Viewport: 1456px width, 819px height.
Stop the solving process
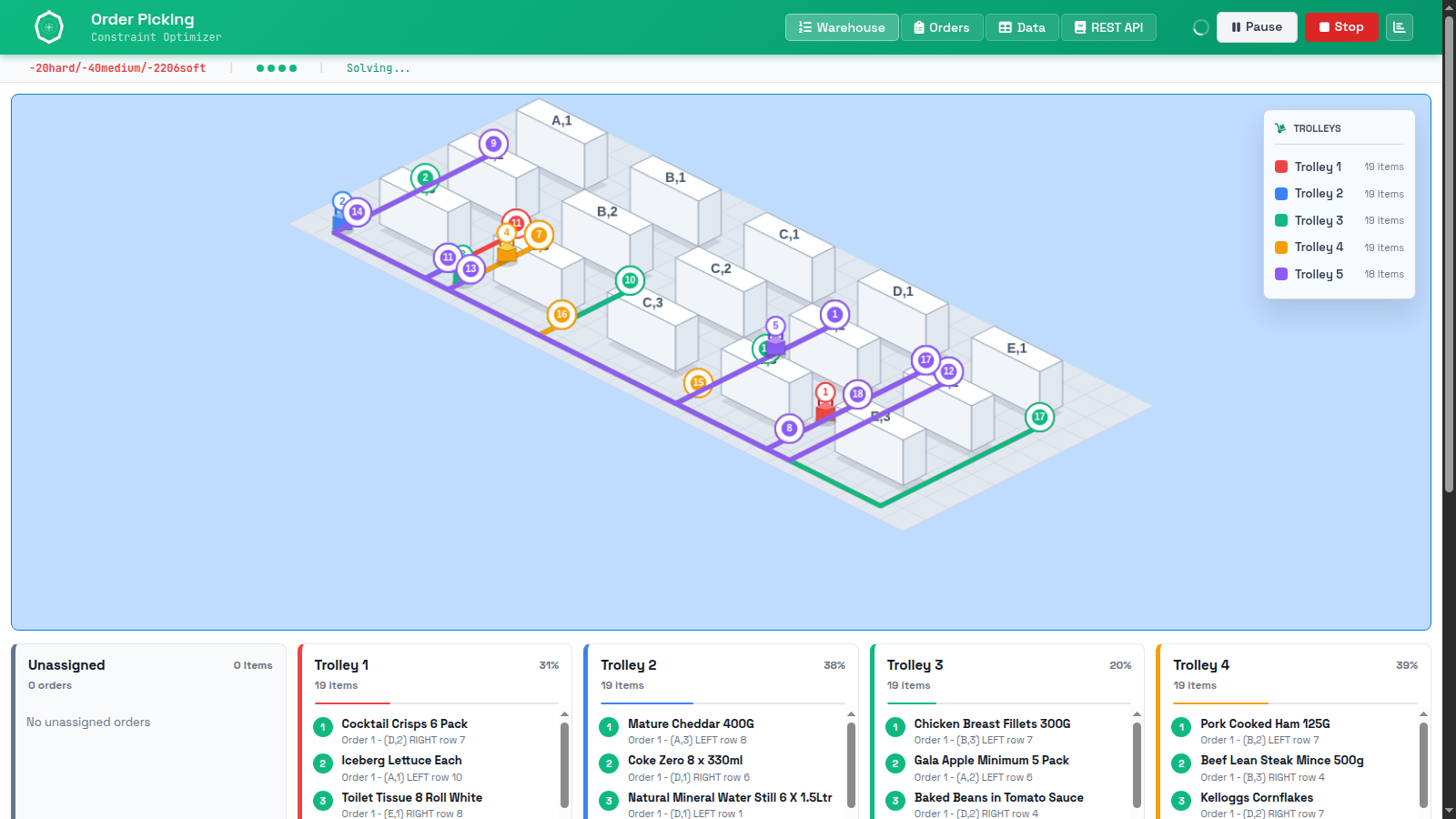pos(1341,27)
